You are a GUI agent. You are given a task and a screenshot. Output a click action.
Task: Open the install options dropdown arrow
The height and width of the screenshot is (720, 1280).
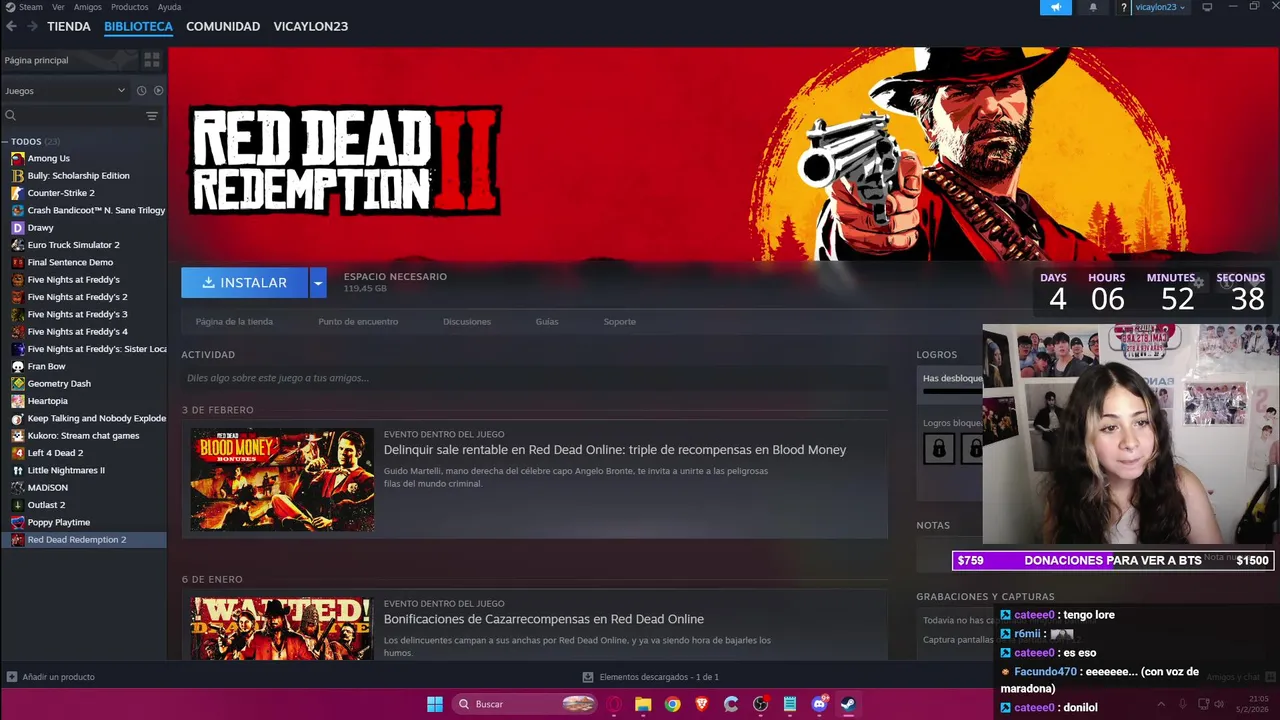coord(318,283)
